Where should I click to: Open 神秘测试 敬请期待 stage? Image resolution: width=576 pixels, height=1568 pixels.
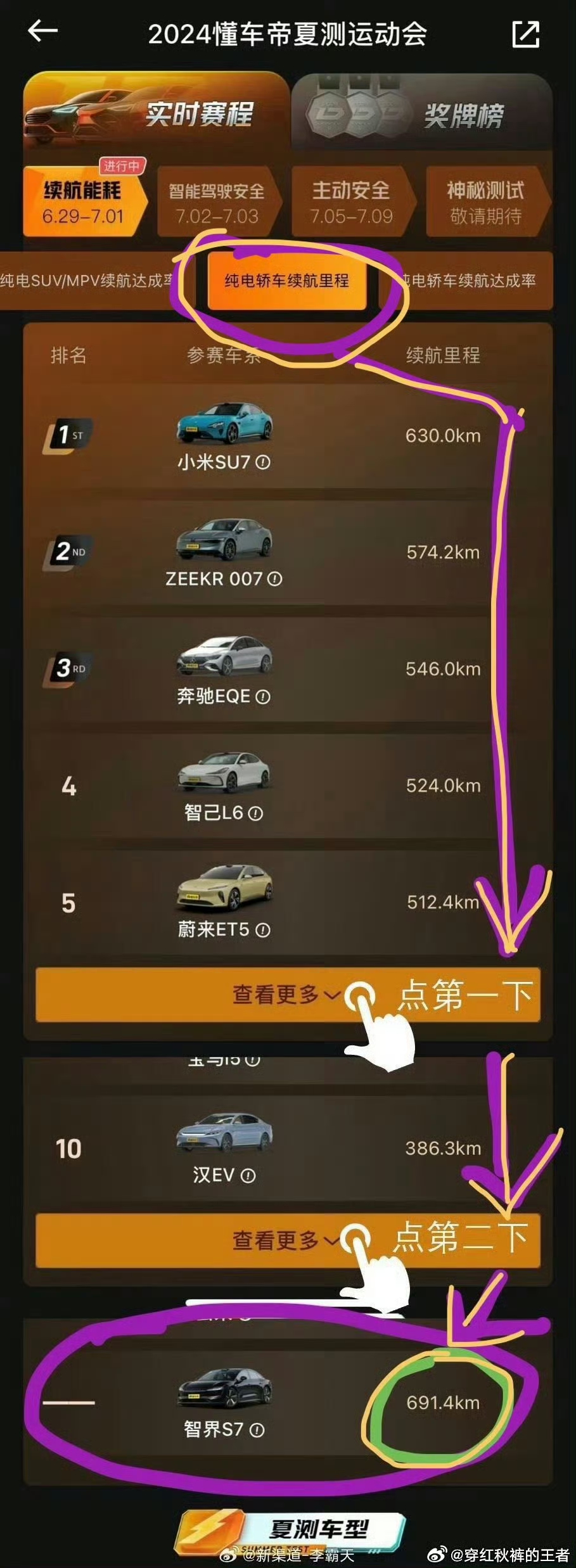click(486, 203)
